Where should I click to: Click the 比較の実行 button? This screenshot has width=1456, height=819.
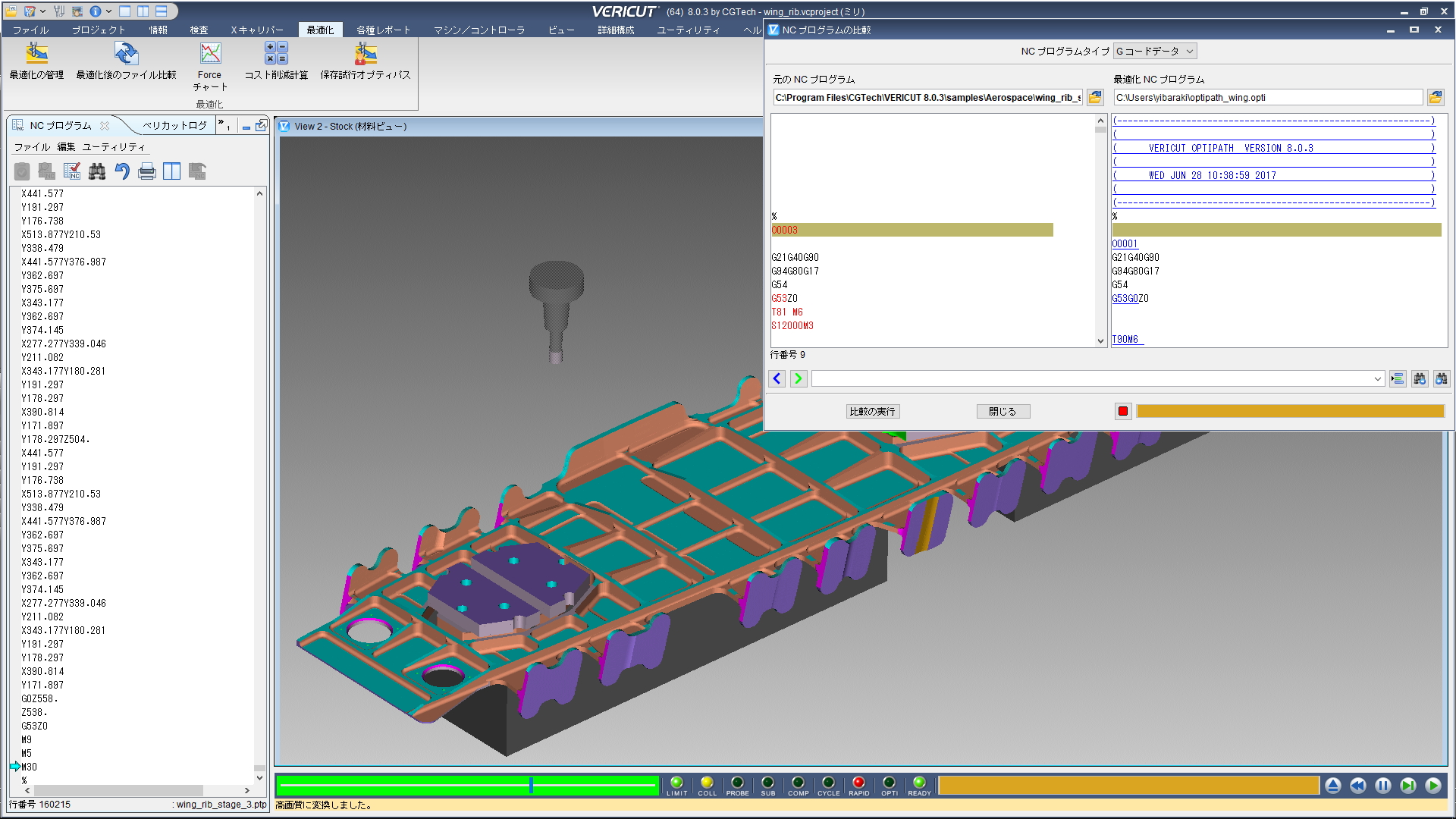[873, 411]
